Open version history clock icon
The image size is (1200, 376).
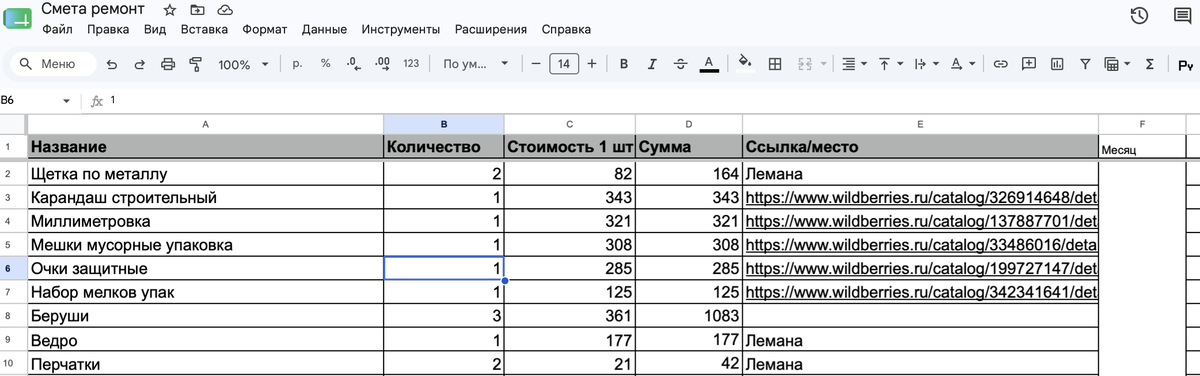click(1138, 15)
